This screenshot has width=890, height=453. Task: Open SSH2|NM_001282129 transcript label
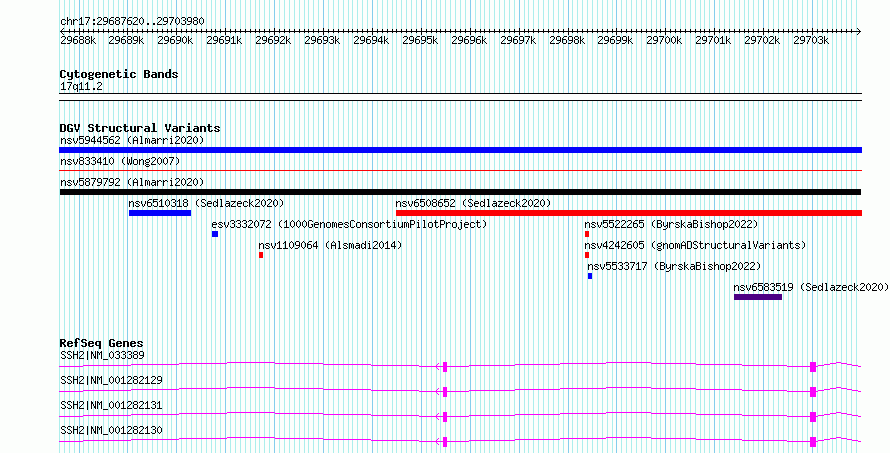point(111,380)
